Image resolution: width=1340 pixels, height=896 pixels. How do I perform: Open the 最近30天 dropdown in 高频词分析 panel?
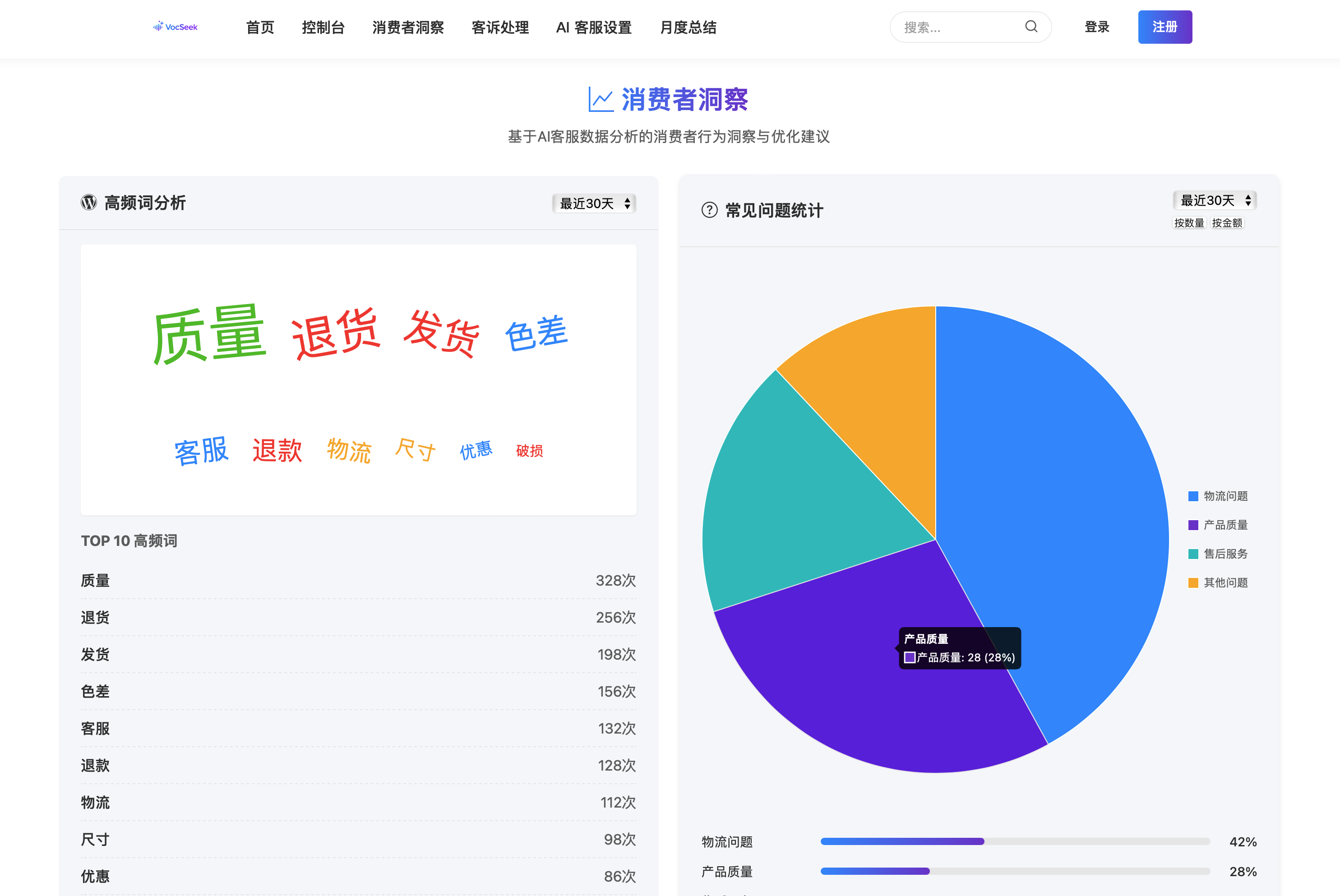pyautogui.click(x=594, y=203)
